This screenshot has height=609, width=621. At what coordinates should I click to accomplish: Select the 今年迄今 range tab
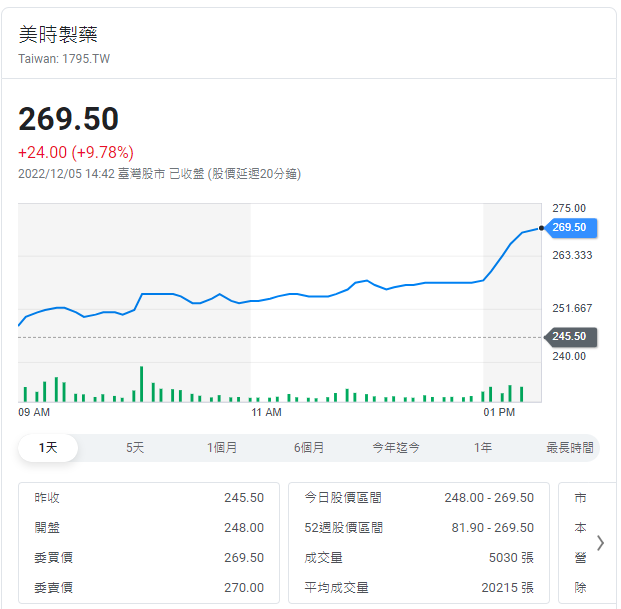click(x=396, y=448)
